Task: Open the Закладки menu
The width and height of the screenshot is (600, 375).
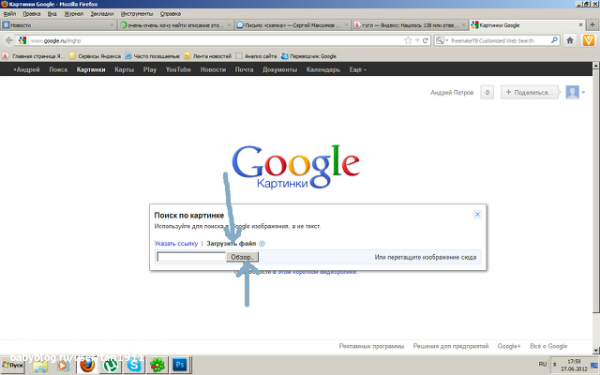Action: coord(102,14)
